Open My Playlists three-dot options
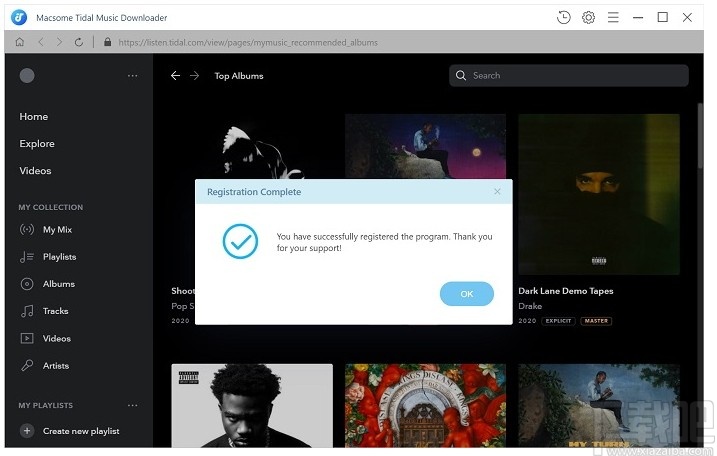This screenshot has height=456, width=717. [133, 405]
